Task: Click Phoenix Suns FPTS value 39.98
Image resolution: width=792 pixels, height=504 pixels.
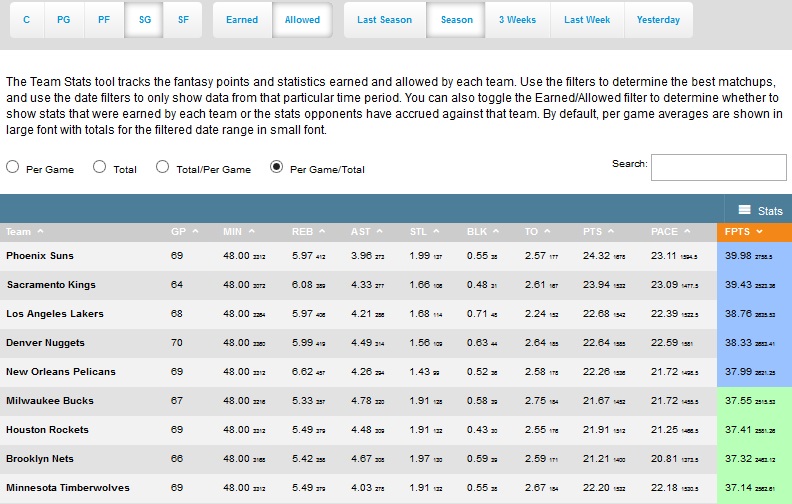Action: point(738,256)
